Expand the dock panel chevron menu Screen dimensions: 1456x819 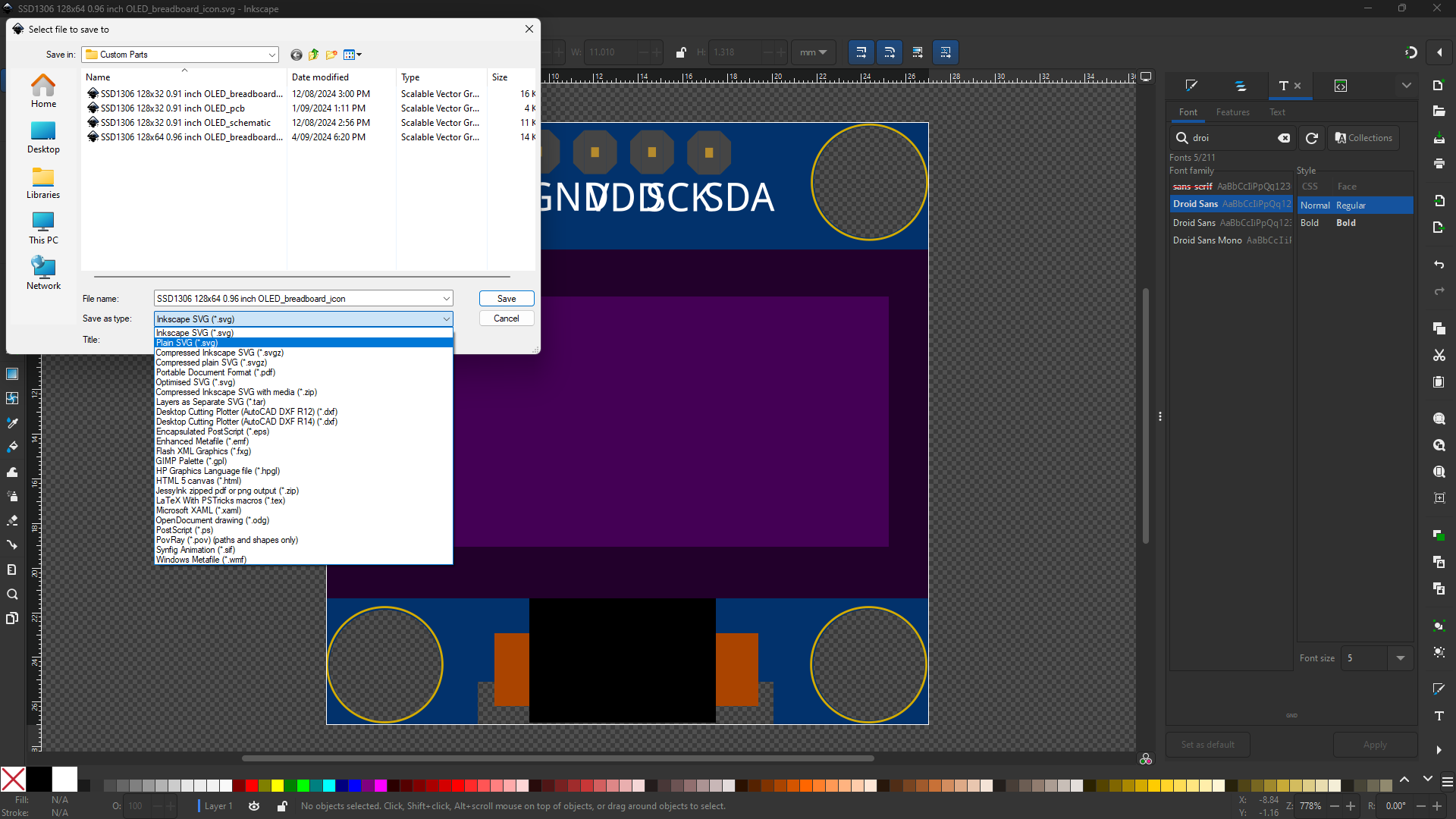1407,86
